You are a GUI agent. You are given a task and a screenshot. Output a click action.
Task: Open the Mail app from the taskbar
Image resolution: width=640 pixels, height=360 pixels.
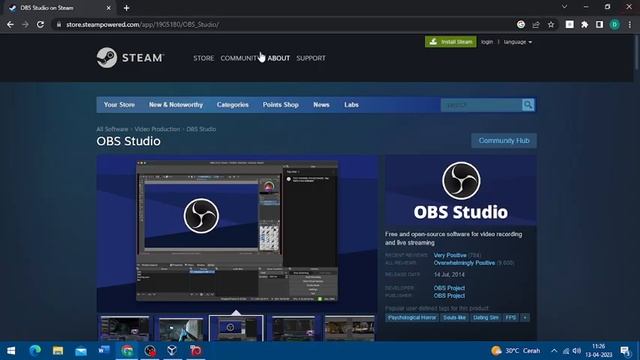pyautogui.click(x=81, y=351)
